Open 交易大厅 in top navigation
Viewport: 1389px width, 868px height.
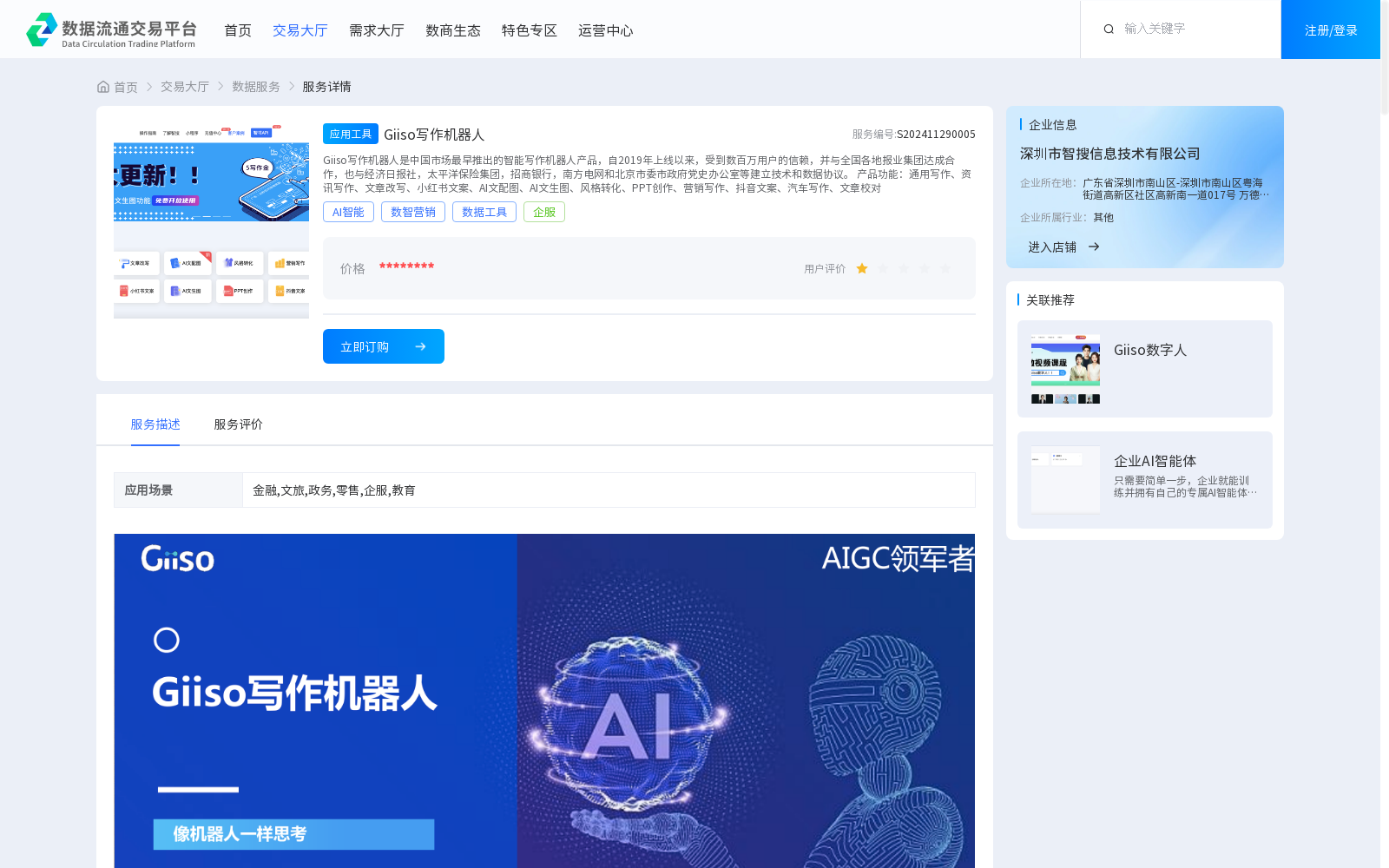pos(300,30)
